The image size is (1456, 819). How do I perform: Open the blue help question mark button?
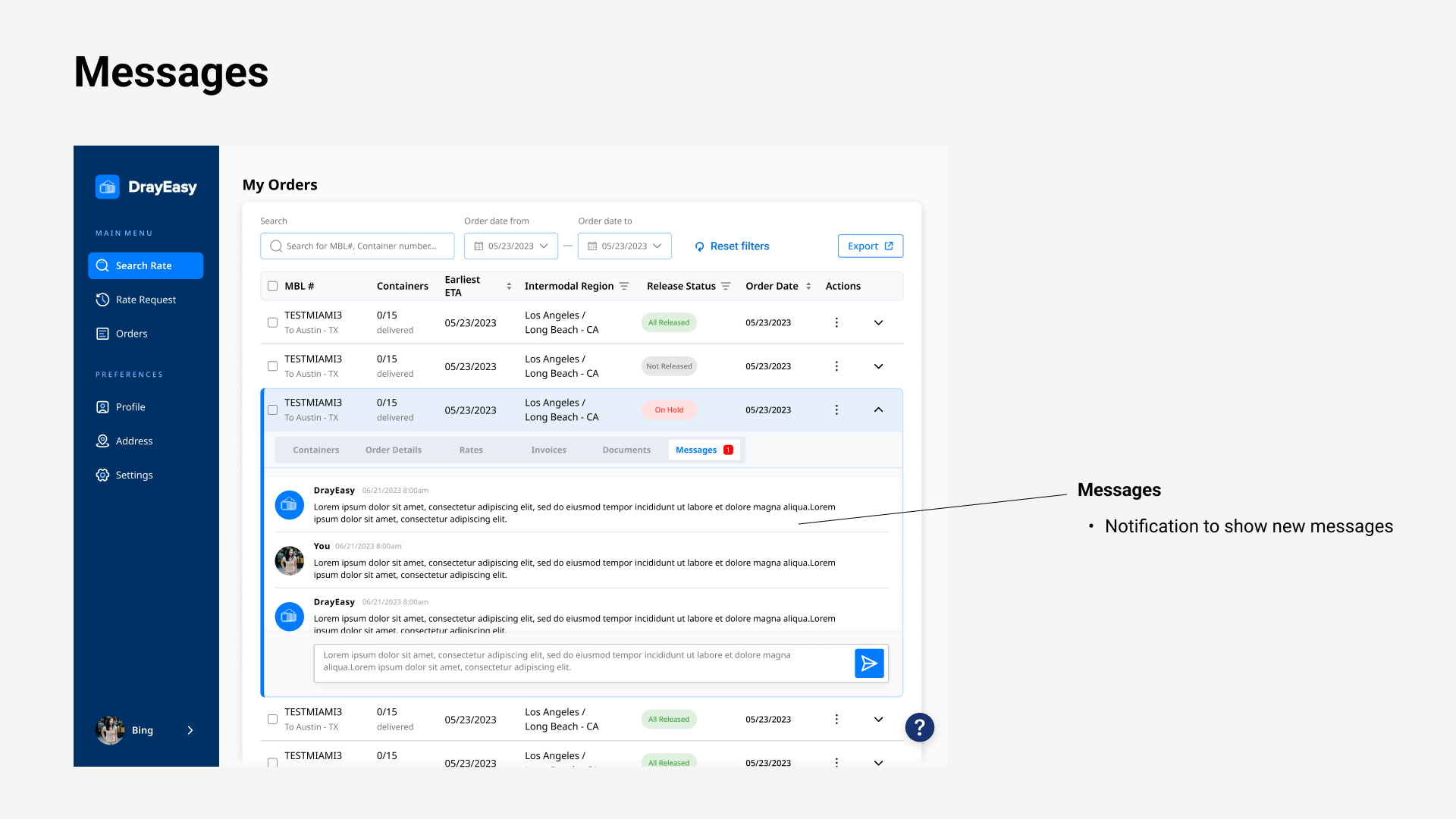(x=919, y=728)
